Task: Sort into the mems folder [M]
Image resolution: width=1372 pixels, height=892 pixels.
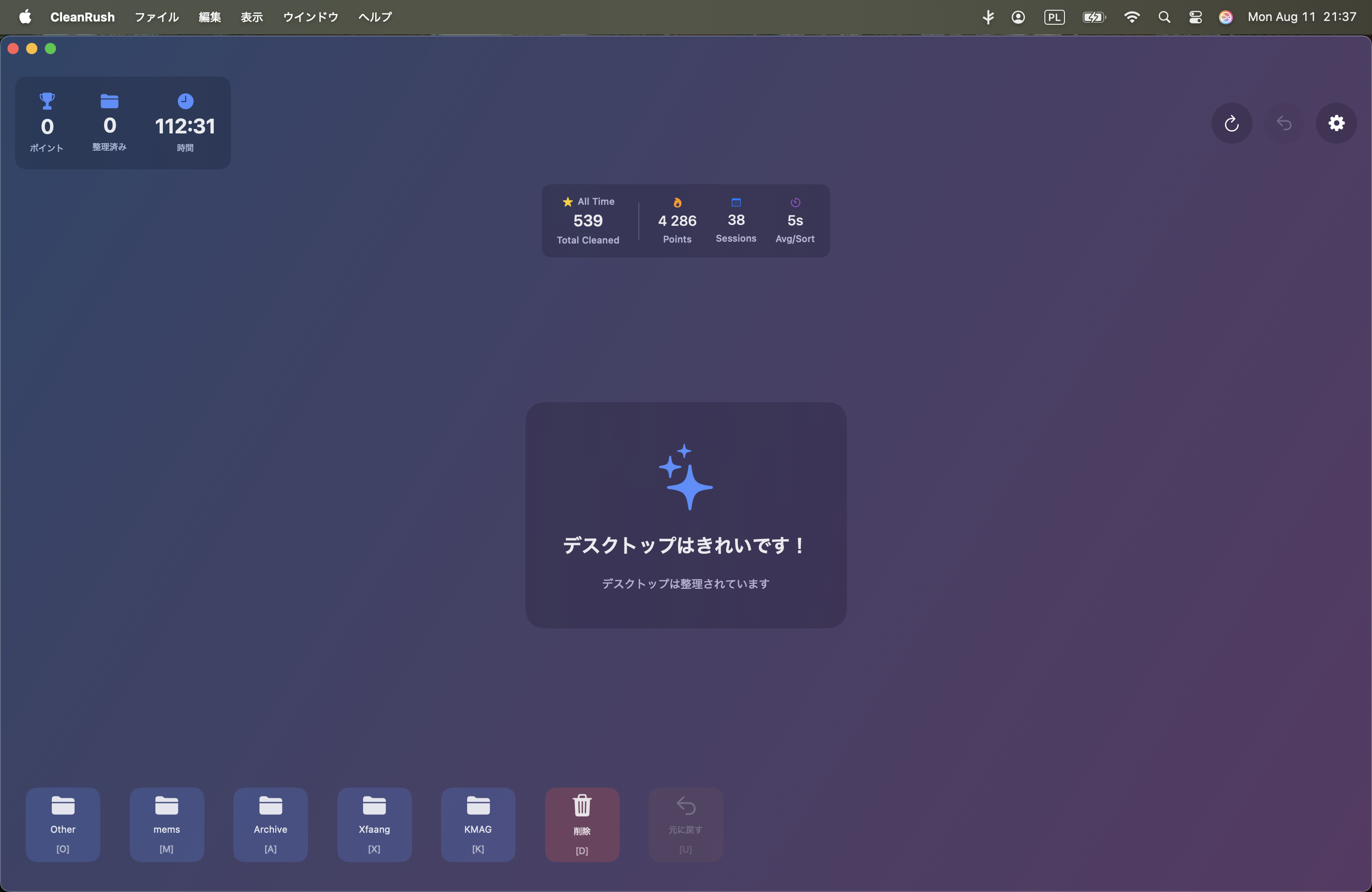Action: [167, 824]
